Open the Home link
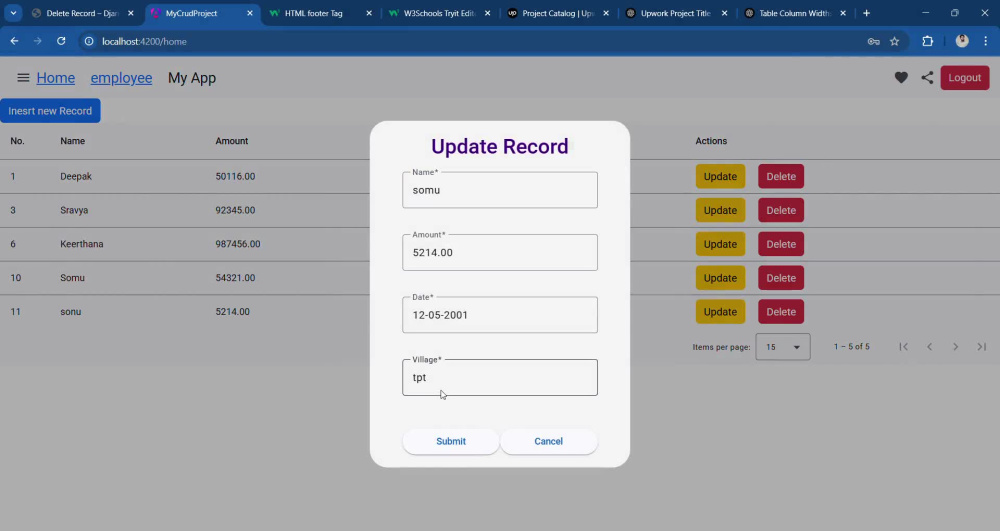The image size is (1000, 531). coord(55,78)
